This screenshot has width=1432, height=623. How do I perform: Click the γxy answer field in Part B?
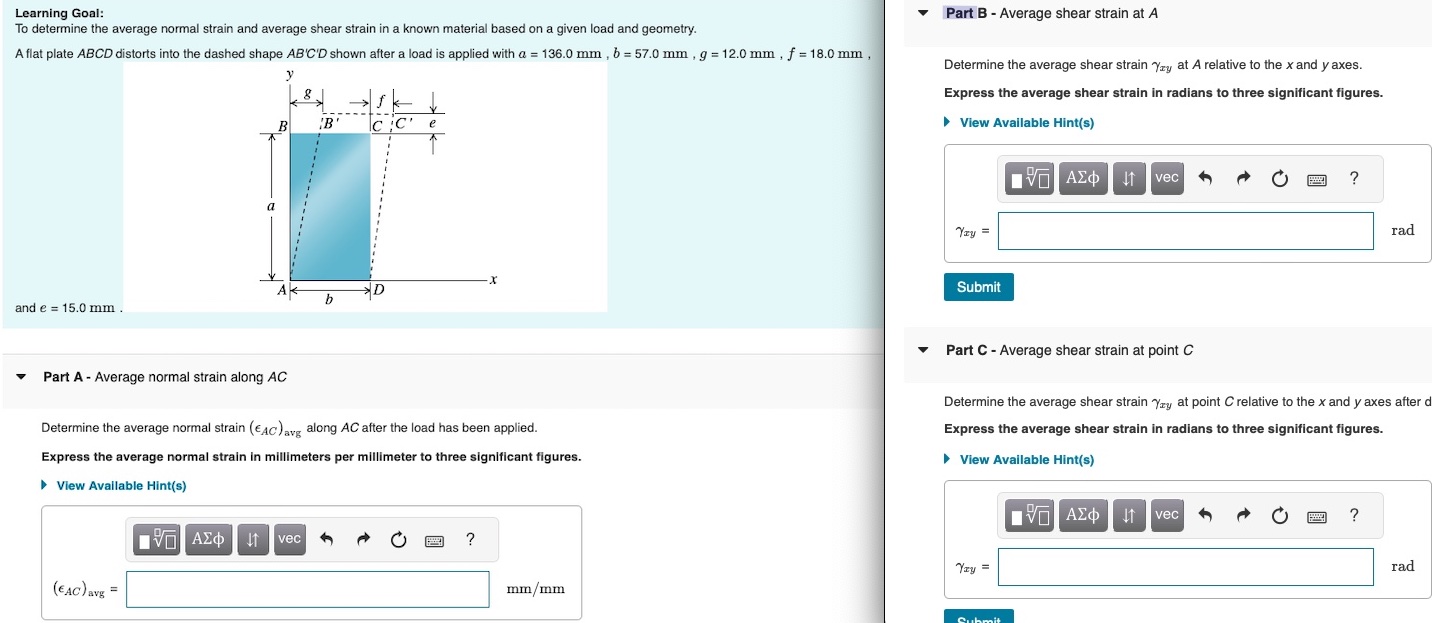pos(1185,230)
